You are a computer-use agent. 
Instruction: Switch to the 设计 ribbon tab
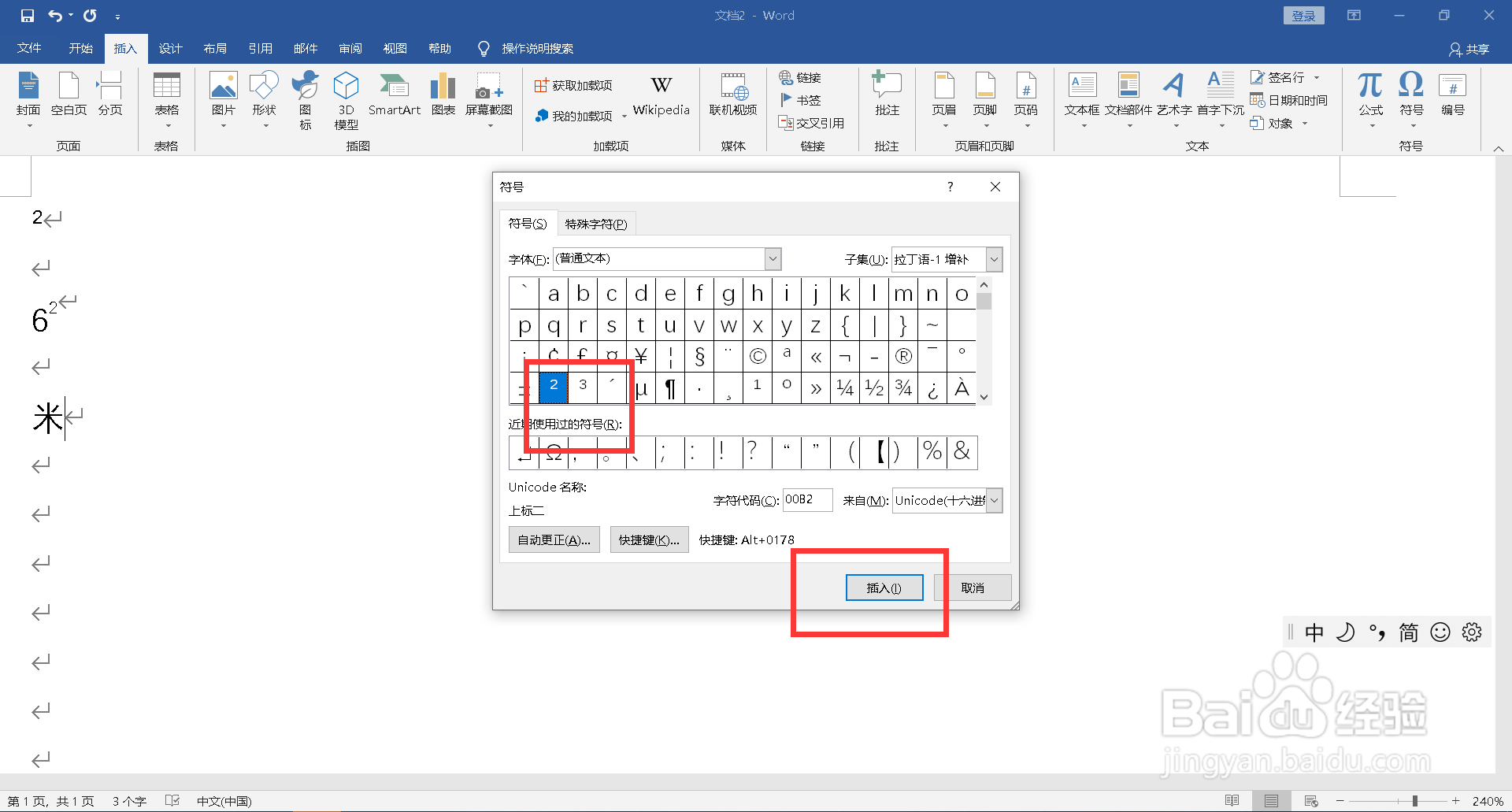170,48
